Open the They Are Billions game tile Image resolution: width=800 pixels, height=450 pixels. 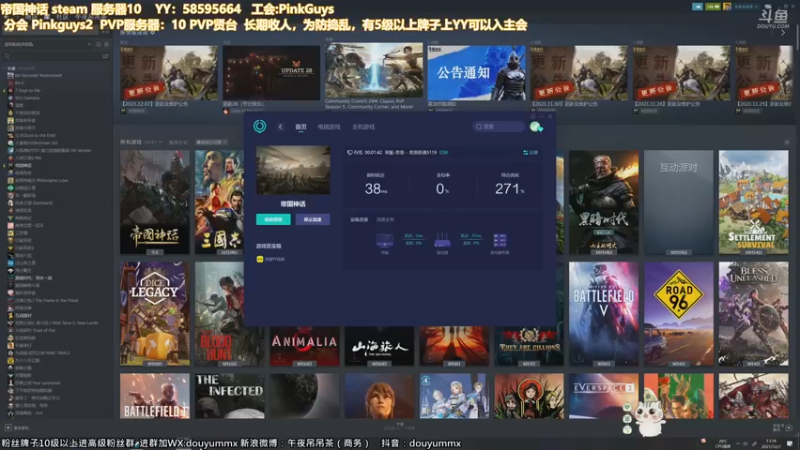coord(529,346)
